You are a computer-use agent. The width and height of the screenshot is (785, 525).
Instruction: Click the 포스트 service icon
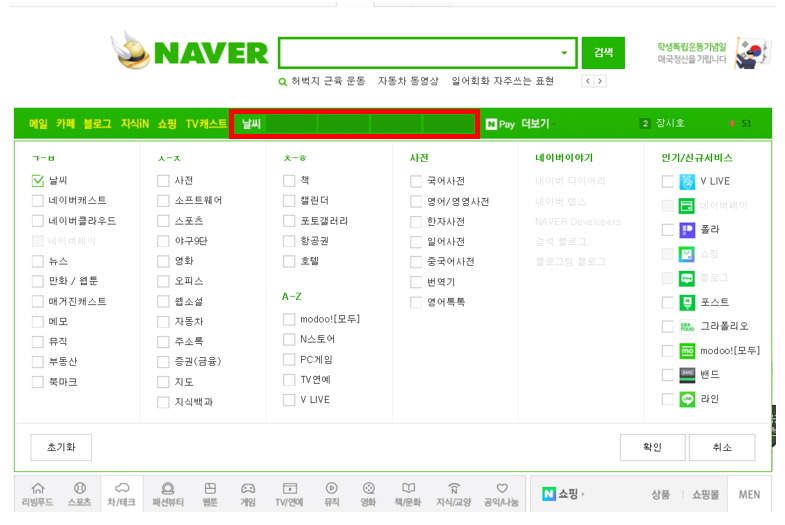(687, 302)
